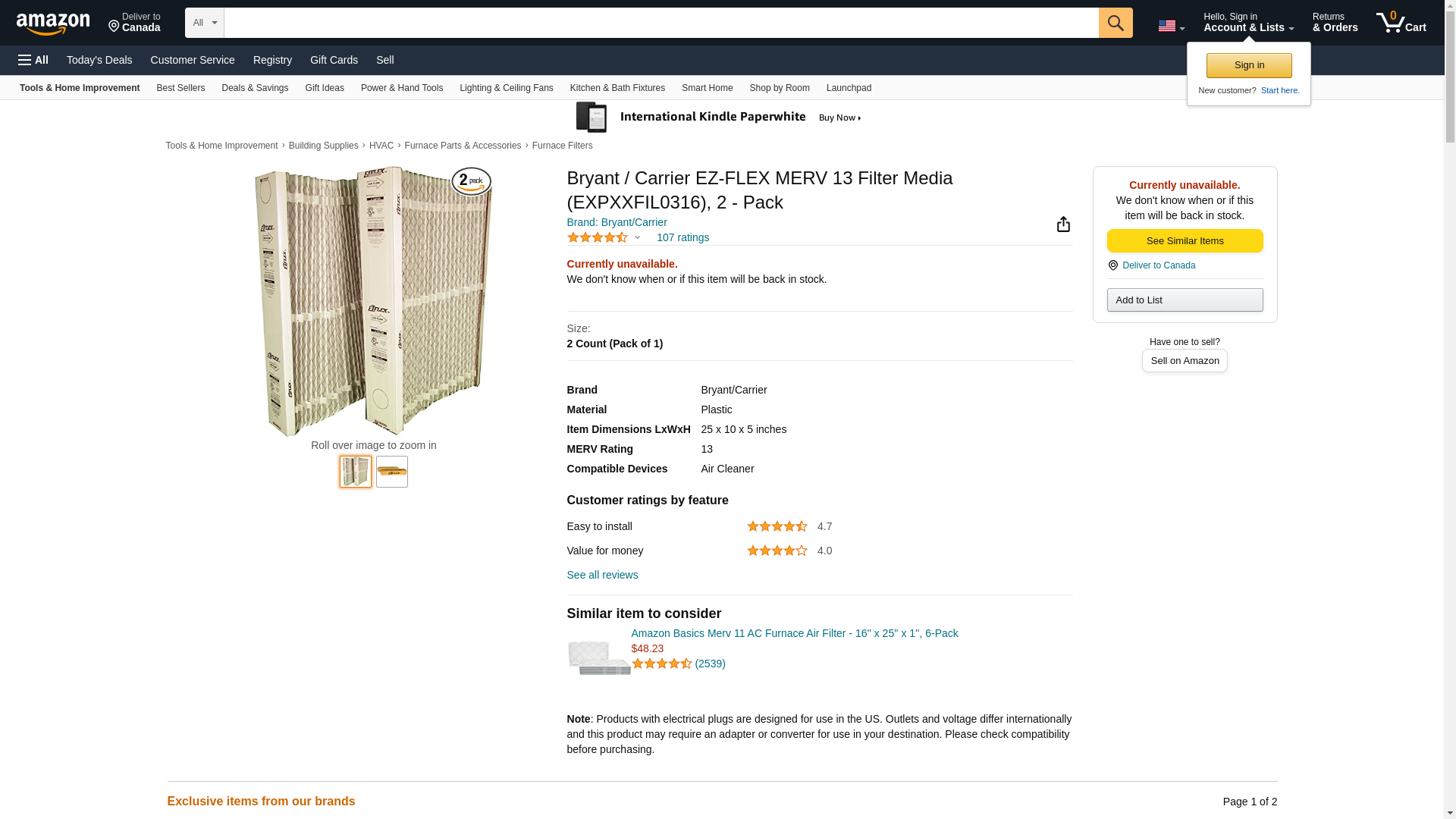Open the shopping cart
1456x819 pixels.
tap(1401, 23)
